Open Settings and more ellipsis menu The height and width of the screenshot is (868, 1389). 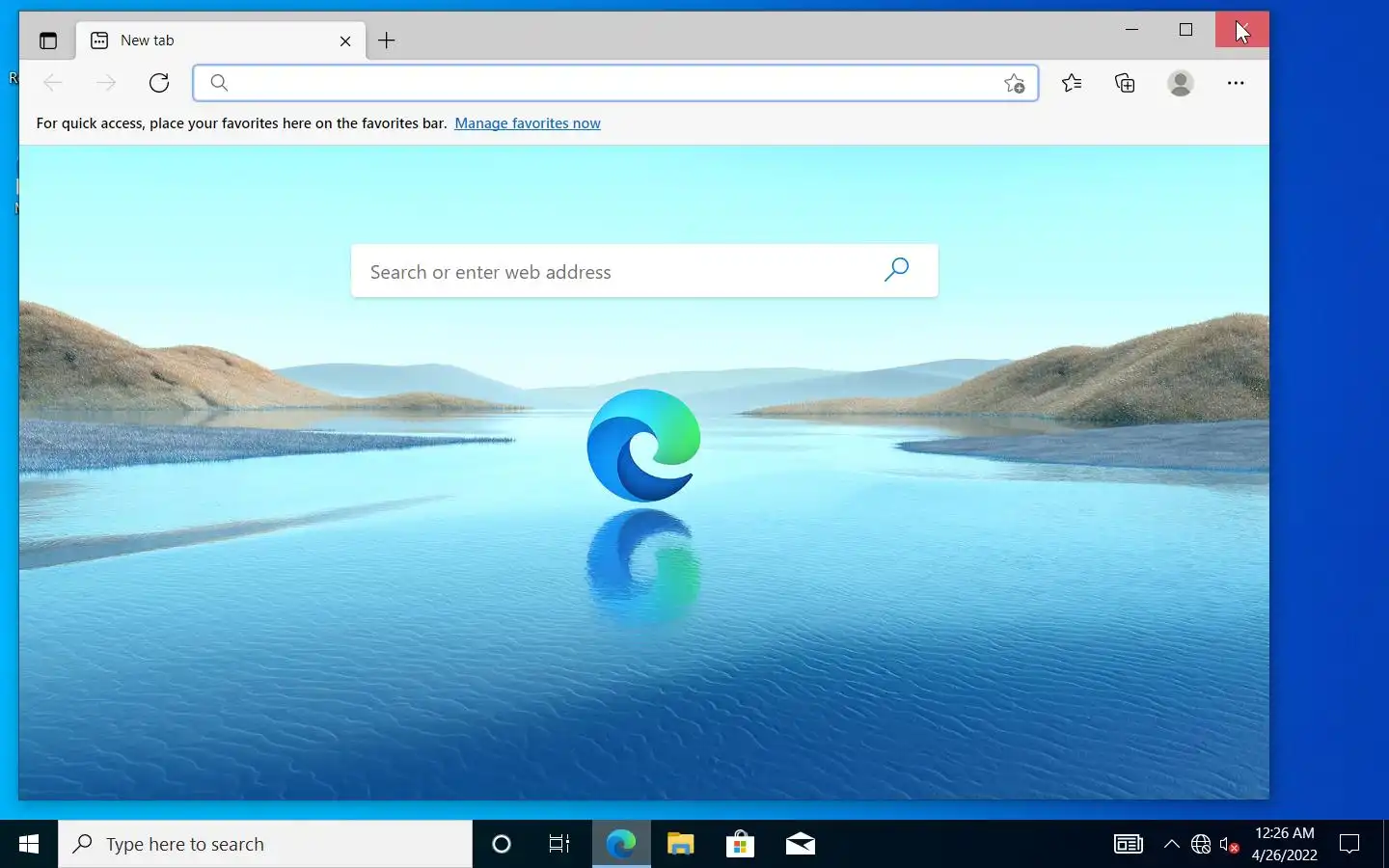[1236, 83]
